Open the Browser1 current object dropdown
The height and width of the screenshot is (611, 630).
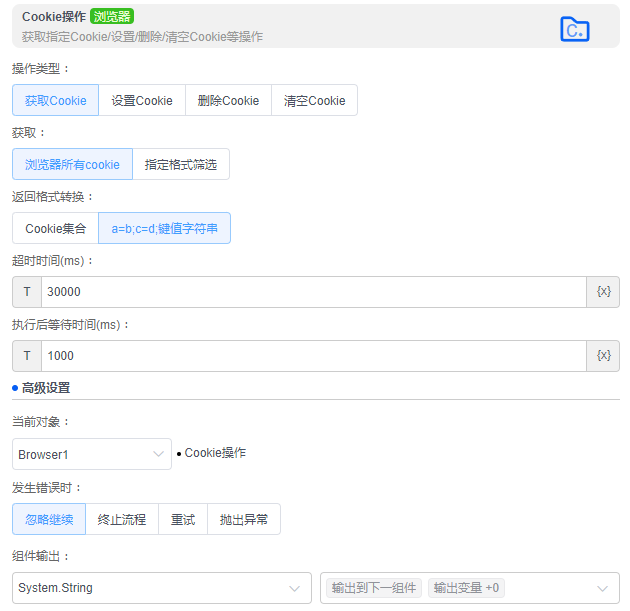pyautogui.click(x=92, y=454)
